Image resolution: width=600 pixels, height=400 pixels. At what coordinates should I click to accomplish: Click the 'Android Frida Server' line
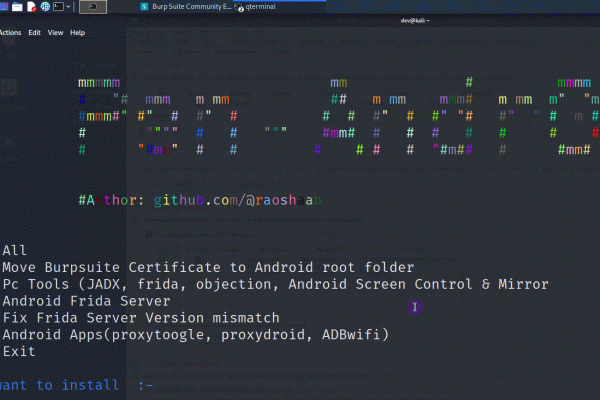click(x=86, y=301)
